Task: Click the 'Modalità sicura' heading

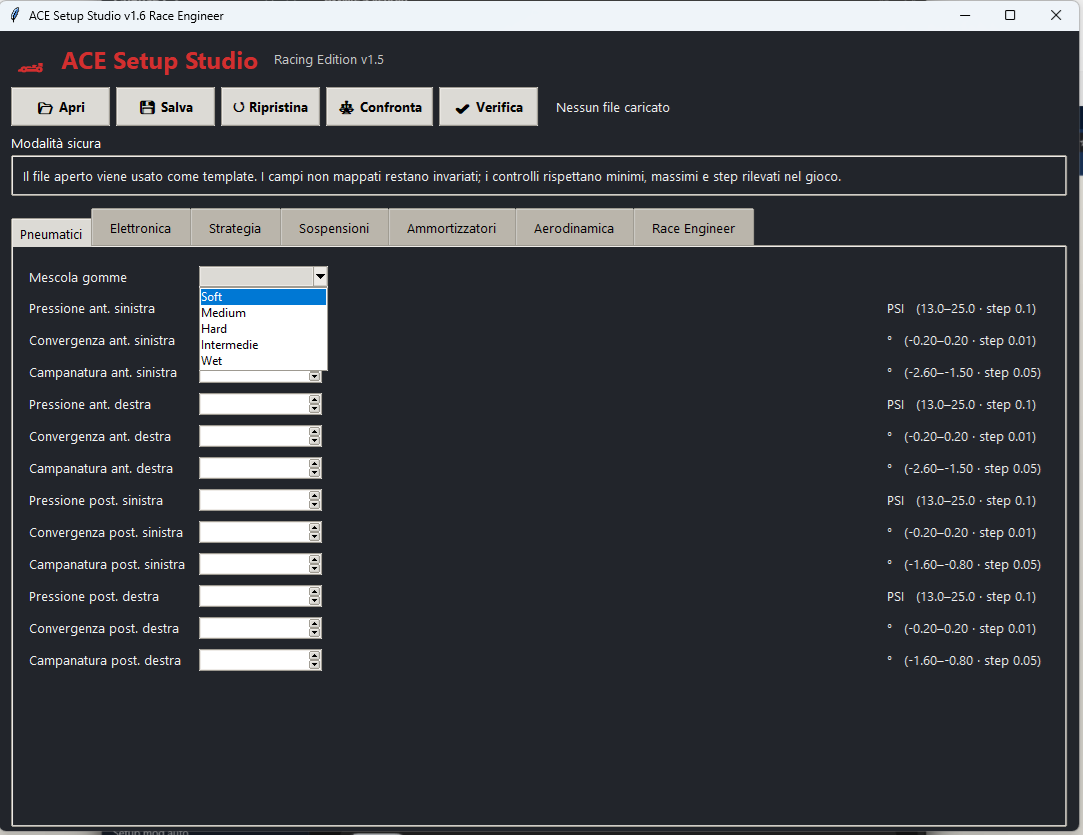Action: click(56, 144)
